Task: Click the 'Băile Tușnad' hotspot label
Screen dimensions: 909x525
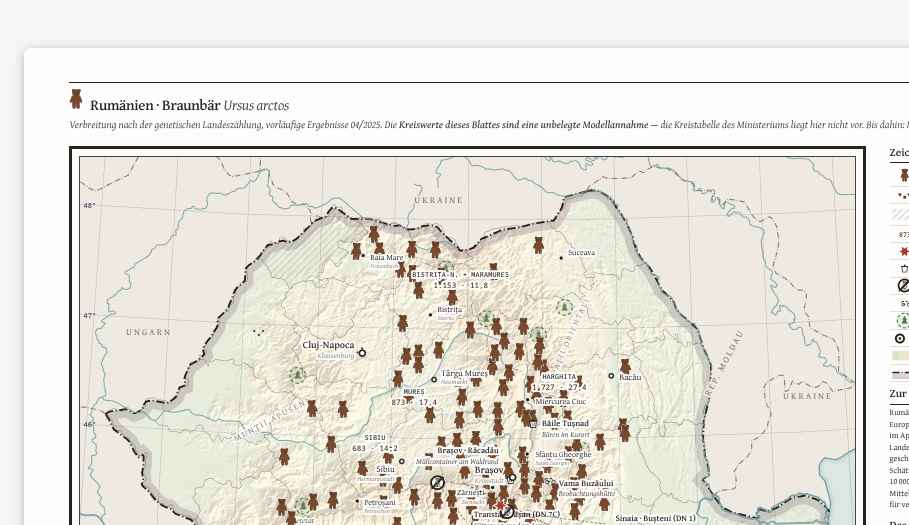Action: 565,424
